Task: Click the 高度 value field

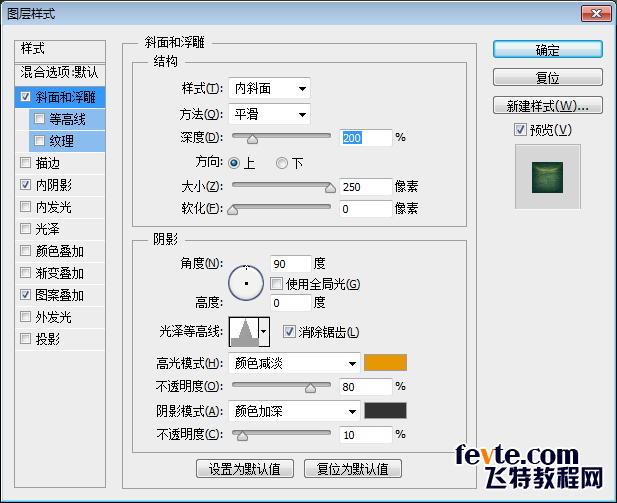Action: pos(290,303)
